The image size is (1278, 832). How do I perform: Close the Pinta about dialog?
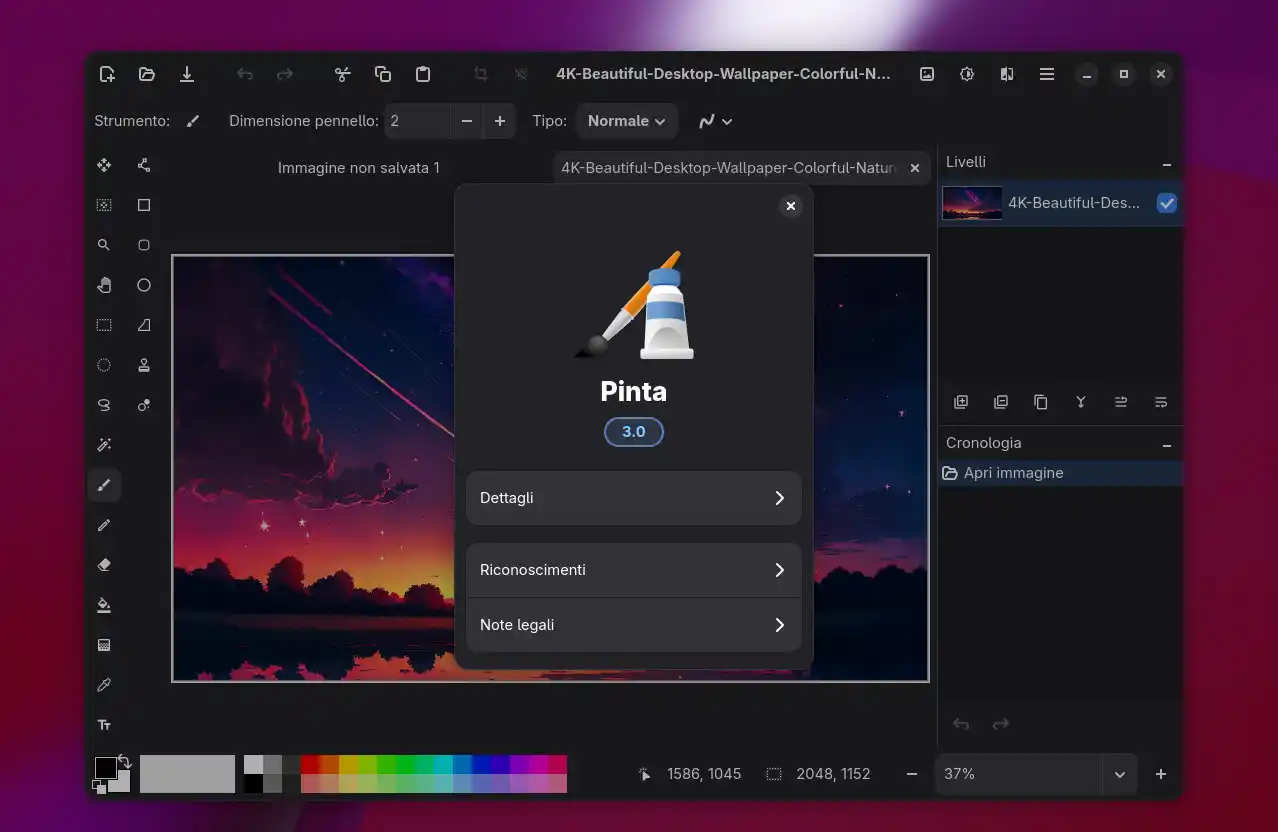click(791, 206)
